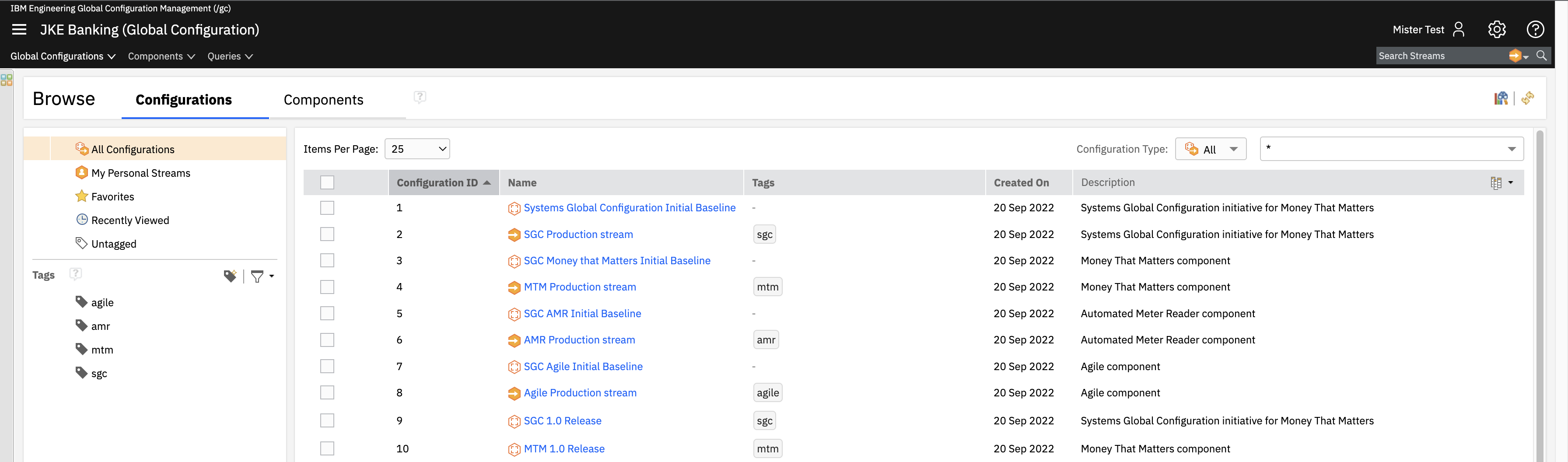The image size is (1568, 462).
Task: Open the hamburger navigation menu
Action: [19, 29]
